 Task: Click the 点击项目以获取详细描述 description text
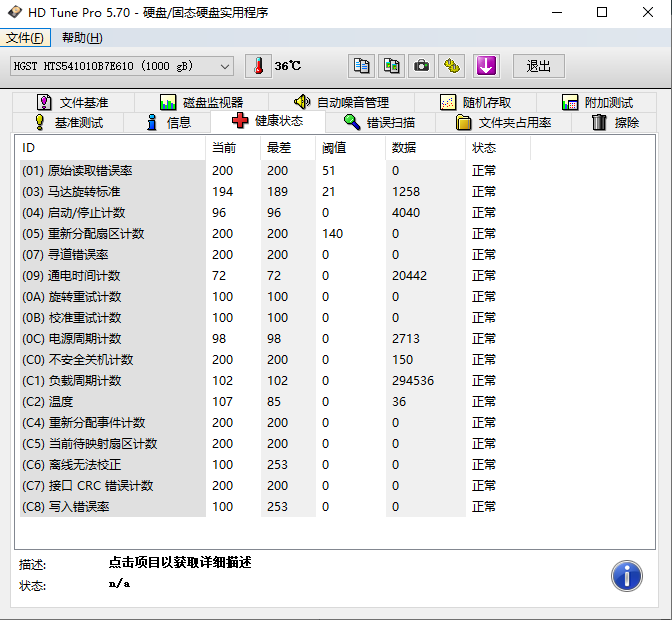pos(180,562)
